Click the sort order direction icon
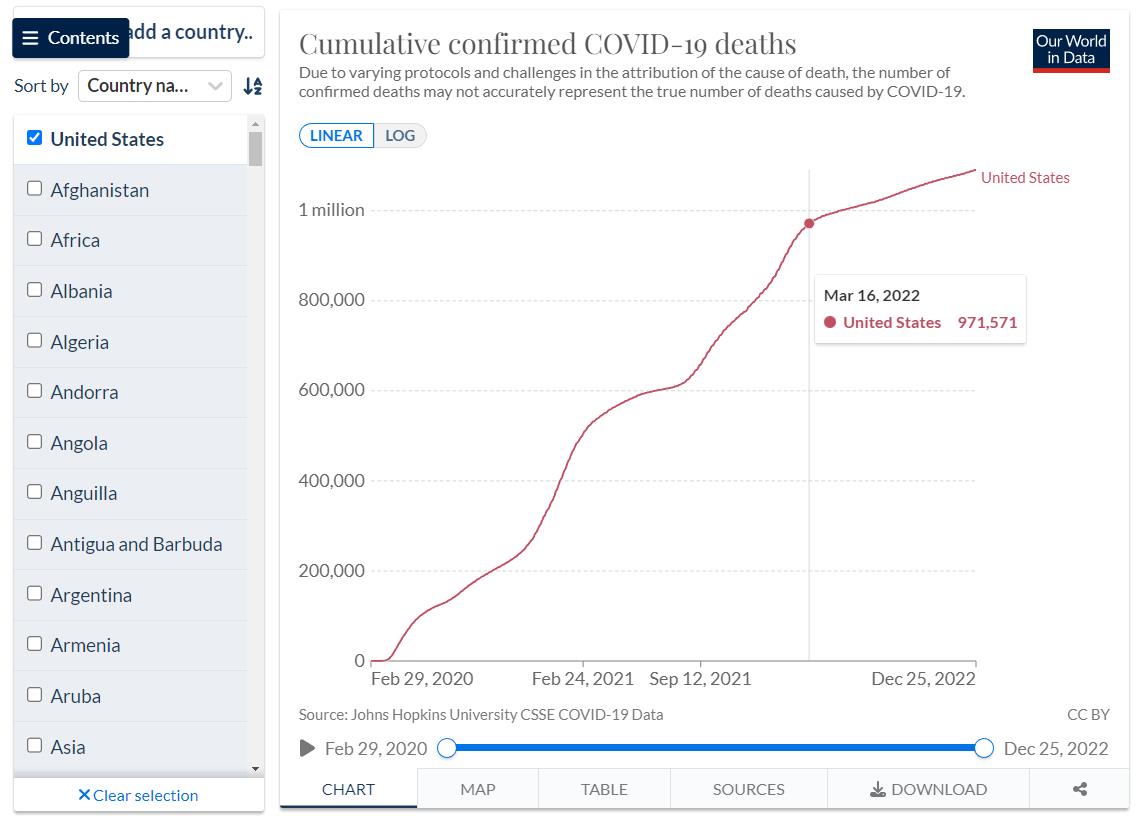1139x816 pixels. (x=253, y=86)
